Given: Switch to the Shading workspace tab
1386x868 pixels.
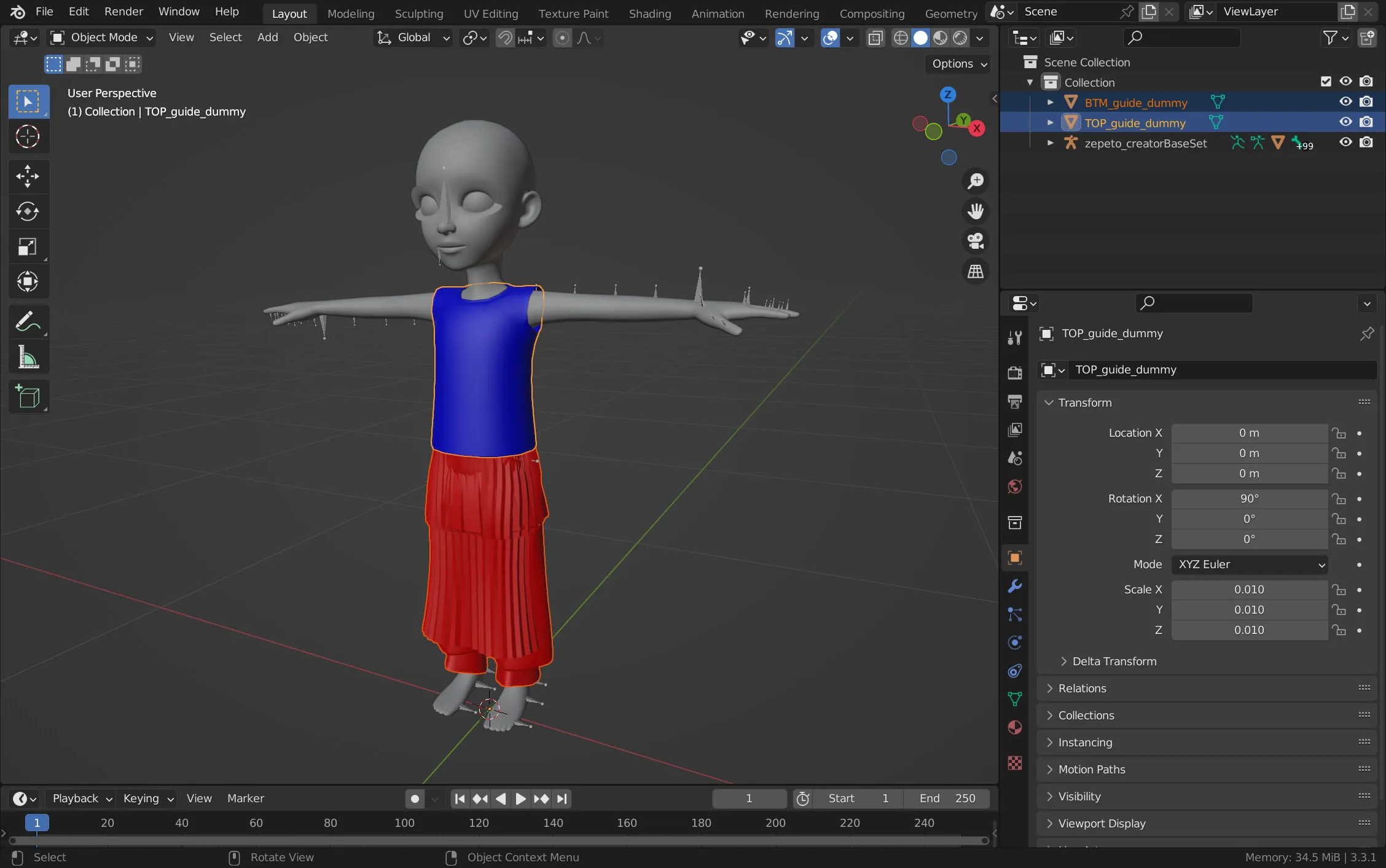Looking at the screenshot, I should (650, 14).
